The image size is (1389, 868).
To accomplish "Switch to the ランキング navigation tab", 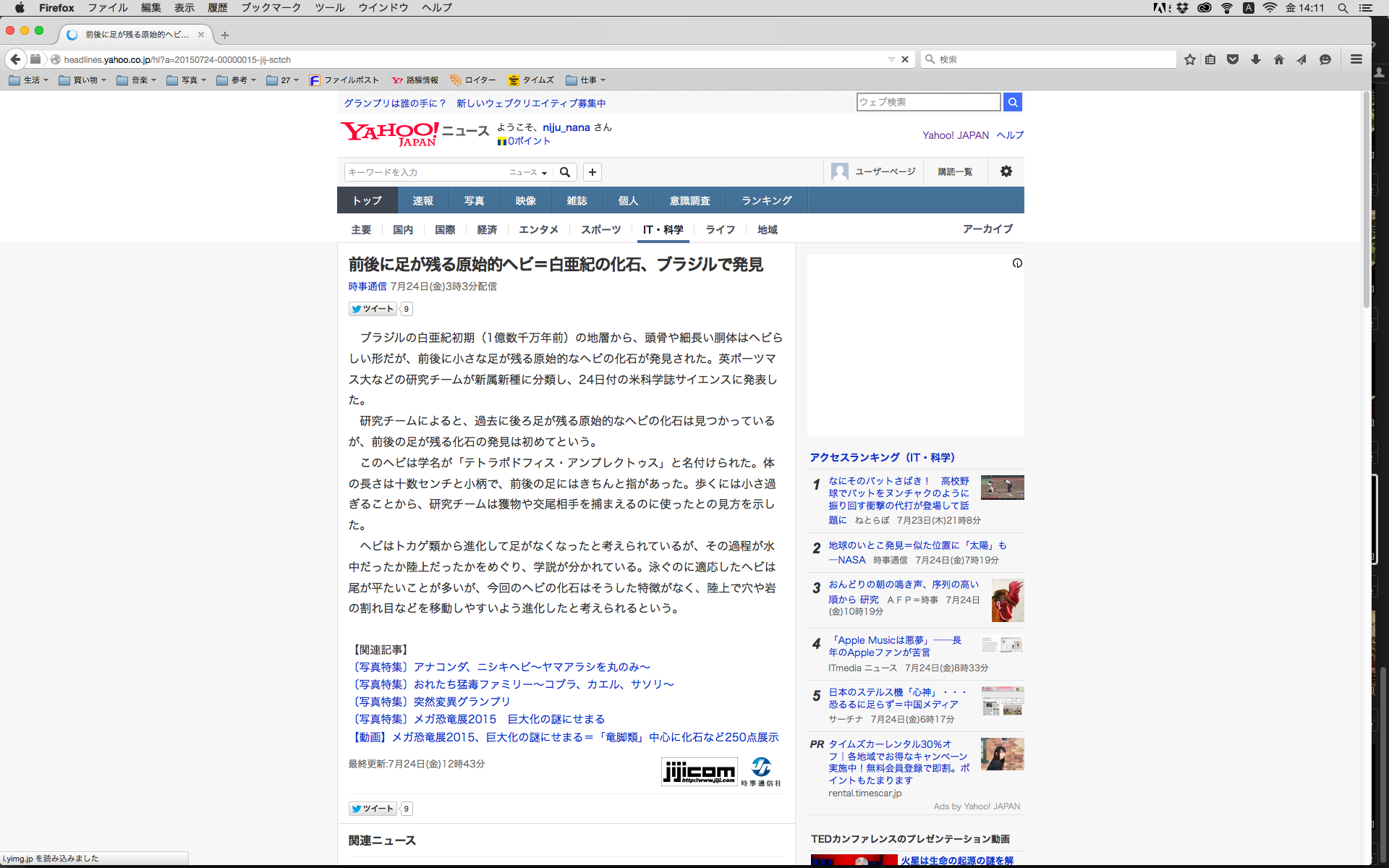I will coord(766,200).
